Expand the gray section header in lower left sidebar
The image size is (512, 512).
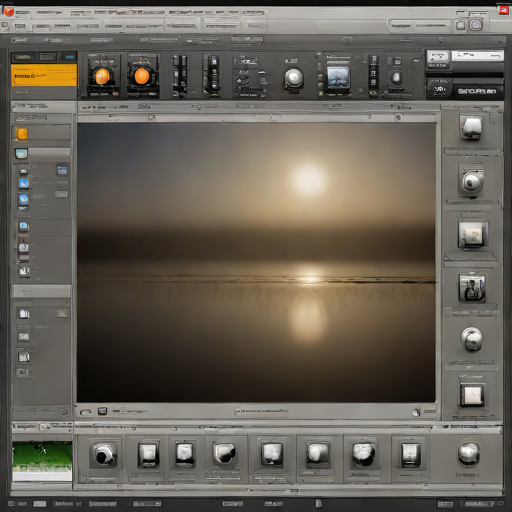(41, 291)
